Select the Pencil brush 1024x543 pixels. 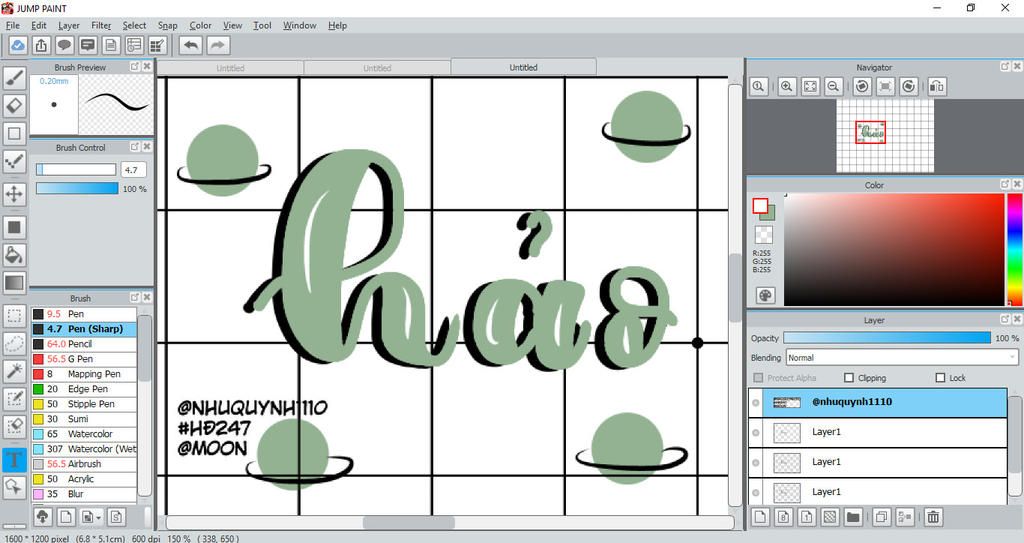[x=84, y=344]
